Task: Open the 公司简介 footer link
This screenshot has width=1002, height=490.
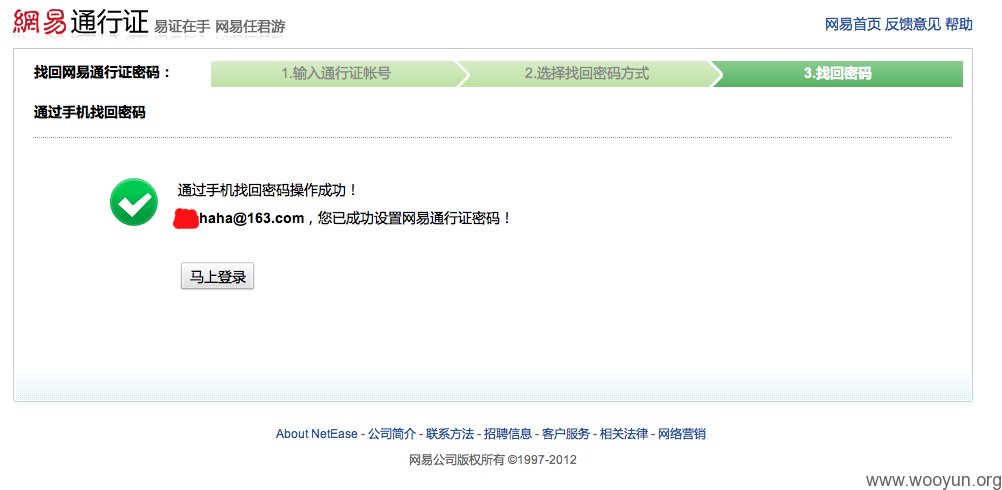Action: point(392,434)
